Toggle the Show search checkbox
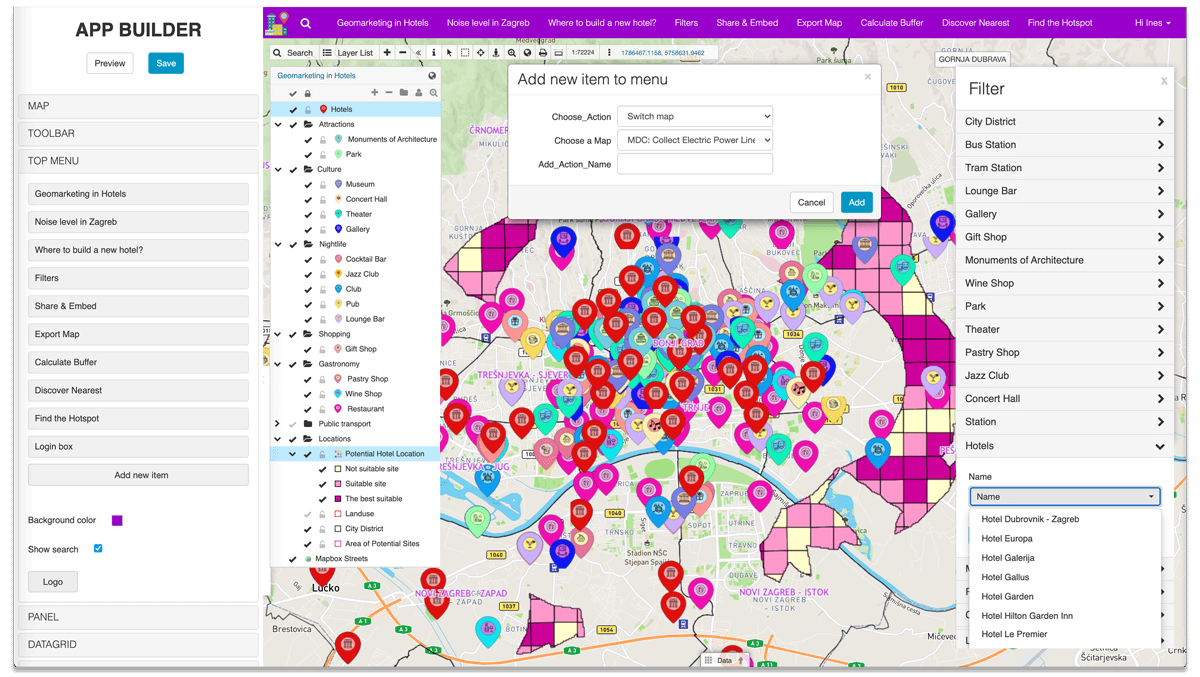 click(98, 549)
